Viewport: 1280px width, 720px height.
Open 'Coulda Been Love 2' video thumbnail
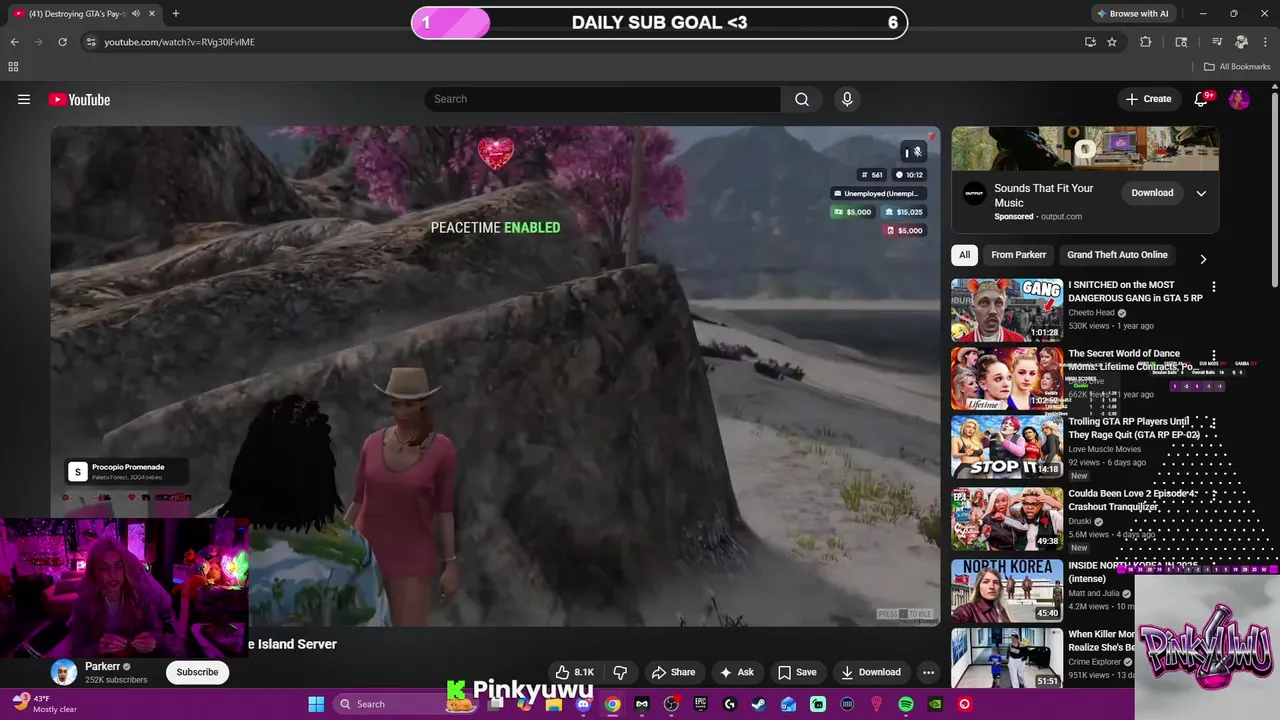point(1007,518)
